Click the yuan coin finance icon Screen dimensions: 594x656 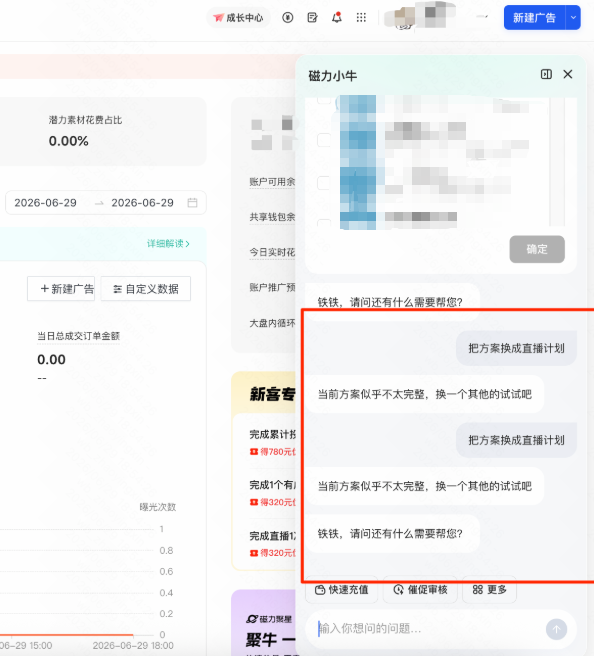click(287, 18)
